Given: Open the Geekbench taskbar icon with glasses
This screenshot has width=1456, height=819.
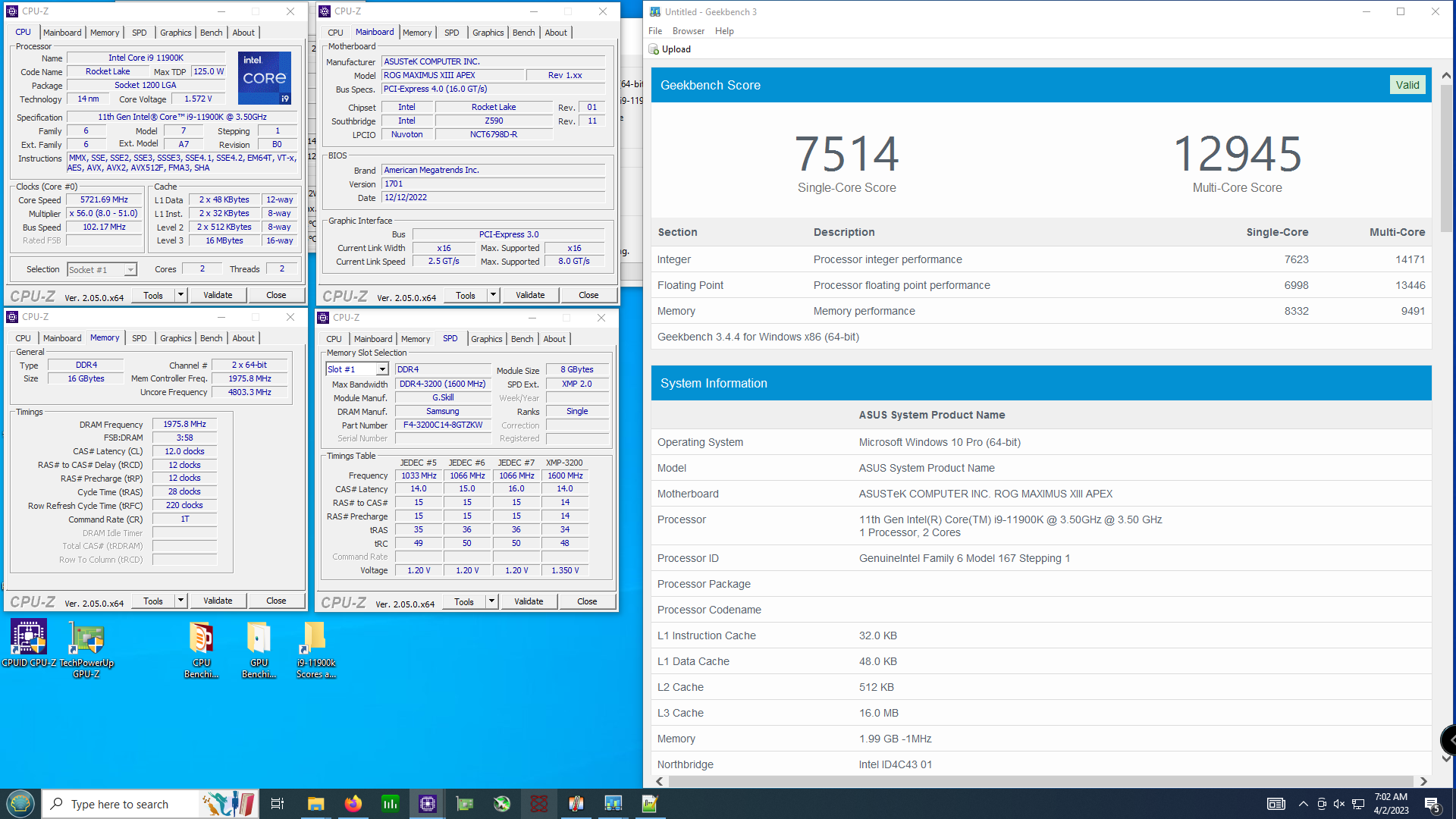Looking at the screenshot, I should pyautogui.click(x=613, y=804).
